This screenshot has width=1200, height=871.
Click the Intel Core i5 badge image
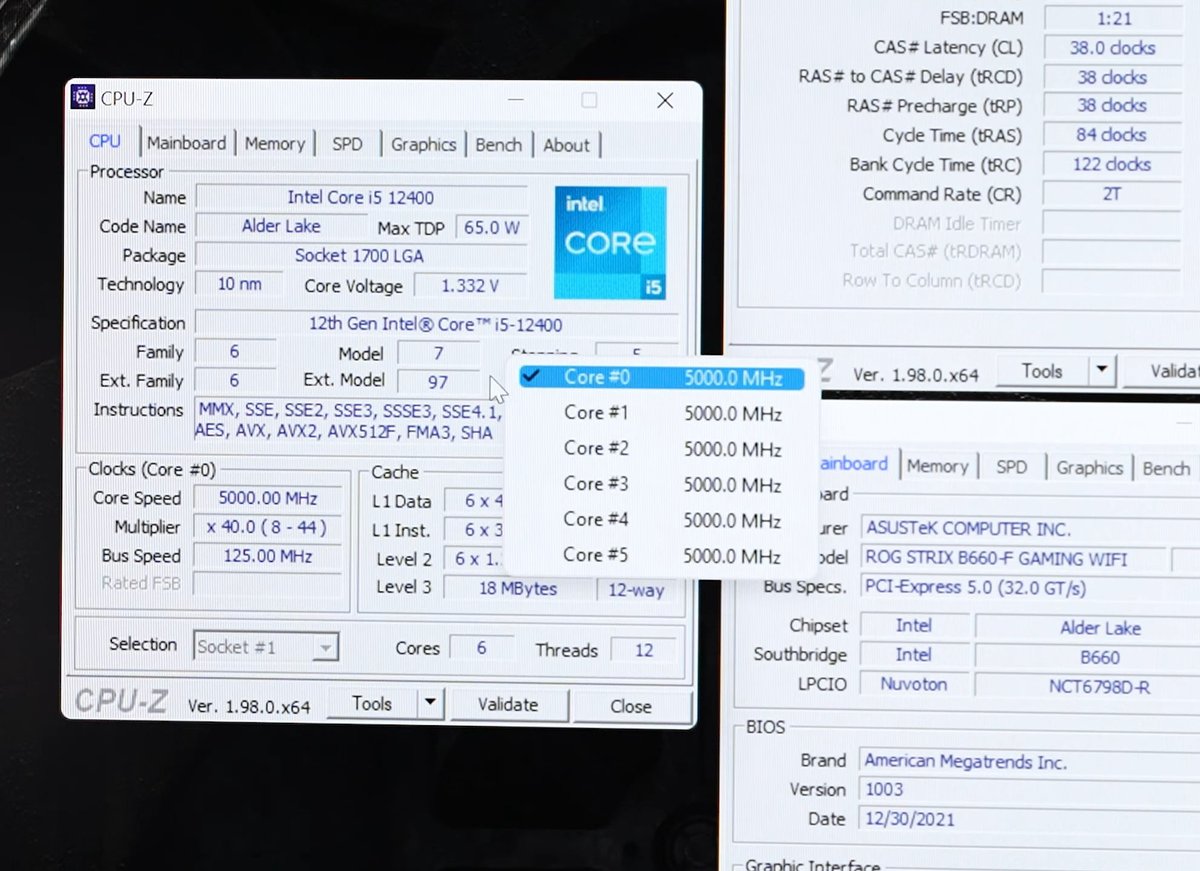[610, 243]
